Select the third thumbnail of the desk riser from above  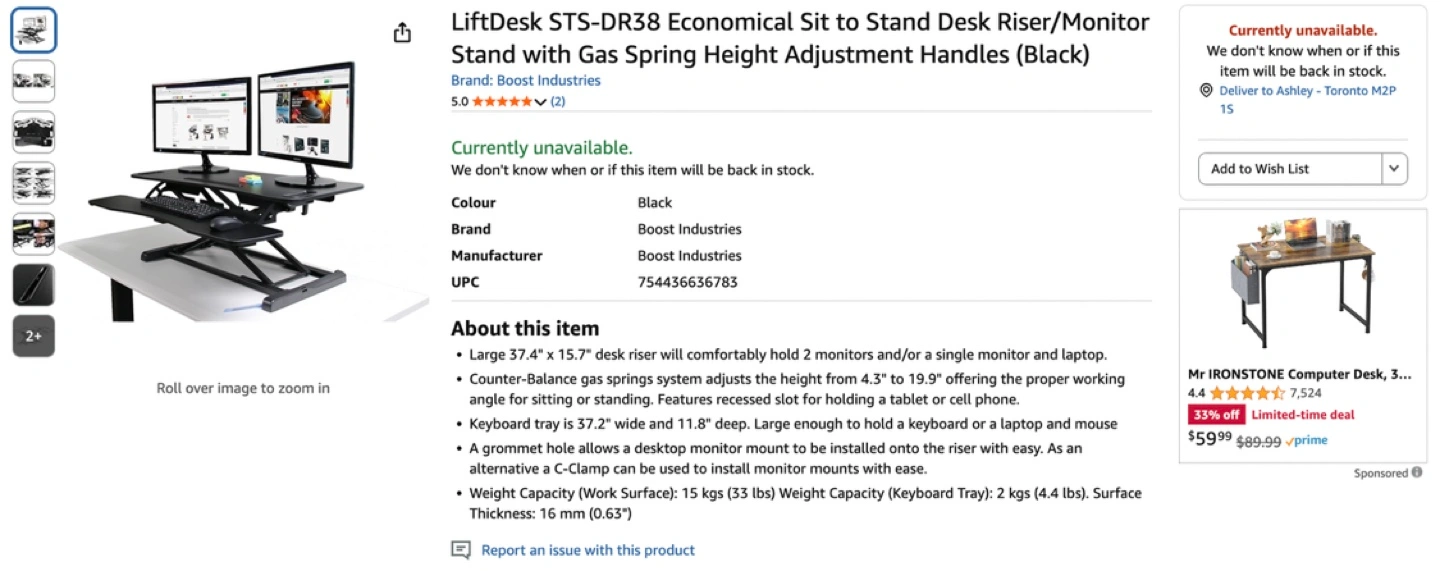point(34,132)
